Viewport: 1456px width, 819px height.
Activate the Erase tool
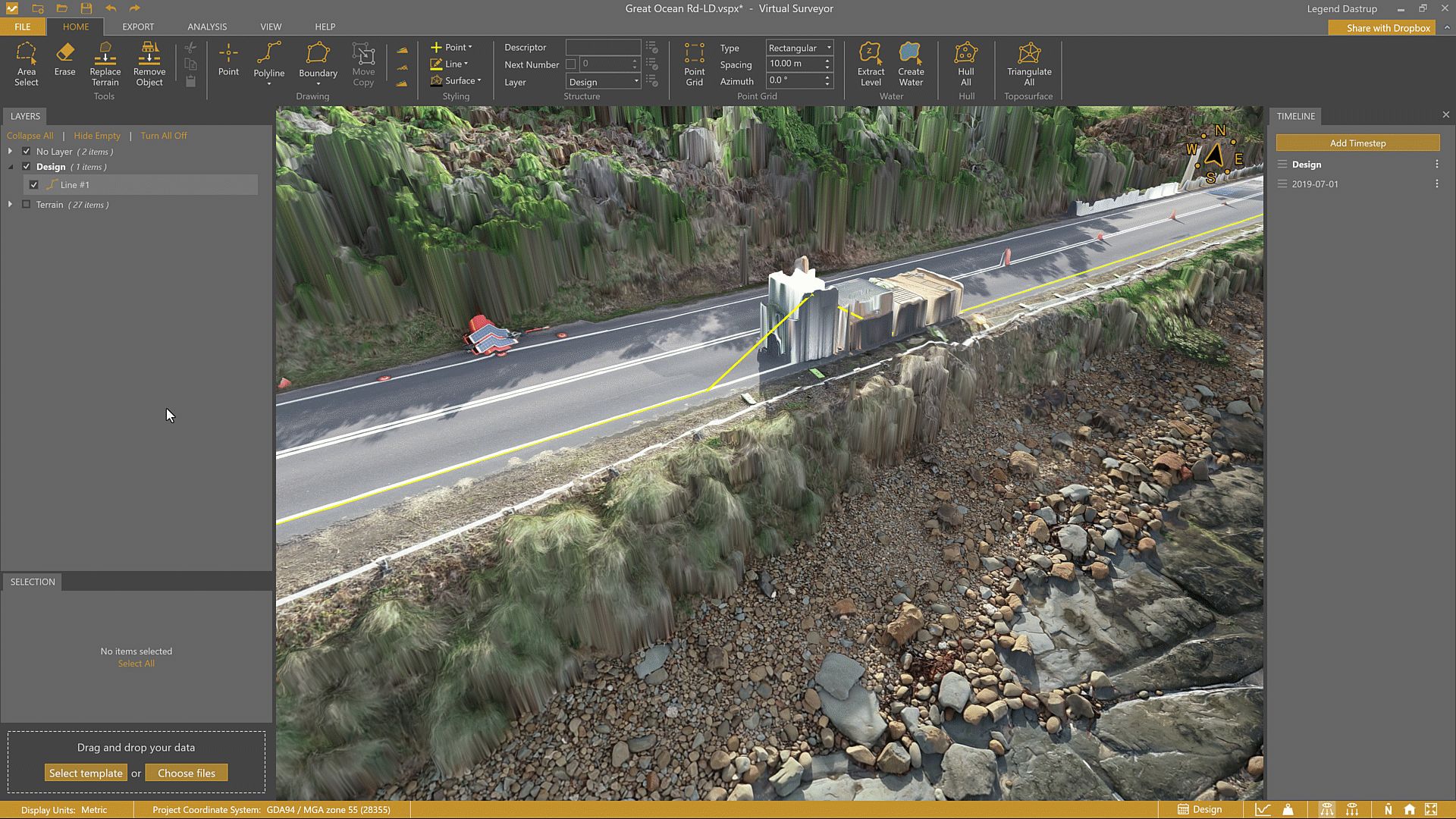pyautogui.click(x=64, y=59)
